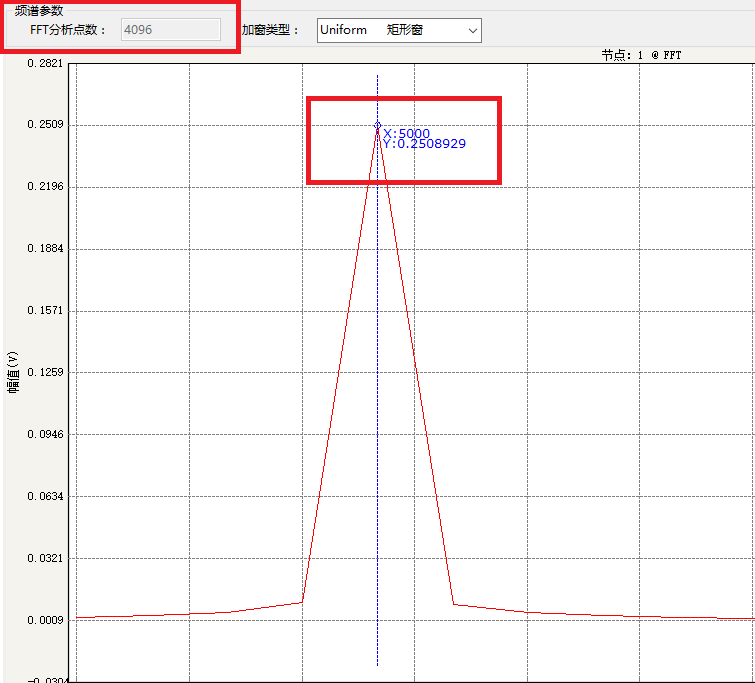Click the Y:0.2508929 cursor readout

425,144
